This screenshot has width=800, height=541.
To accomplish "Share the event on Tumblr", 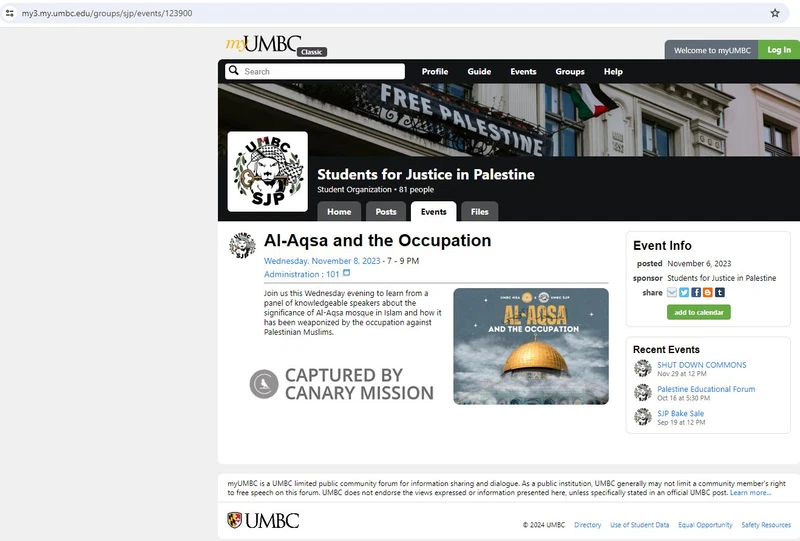I will coord(720,293).
